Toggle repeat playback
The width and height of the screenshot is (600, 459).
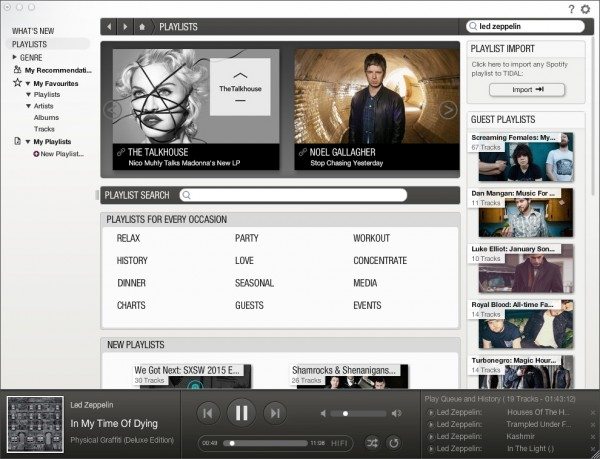[x=393, y=443]
